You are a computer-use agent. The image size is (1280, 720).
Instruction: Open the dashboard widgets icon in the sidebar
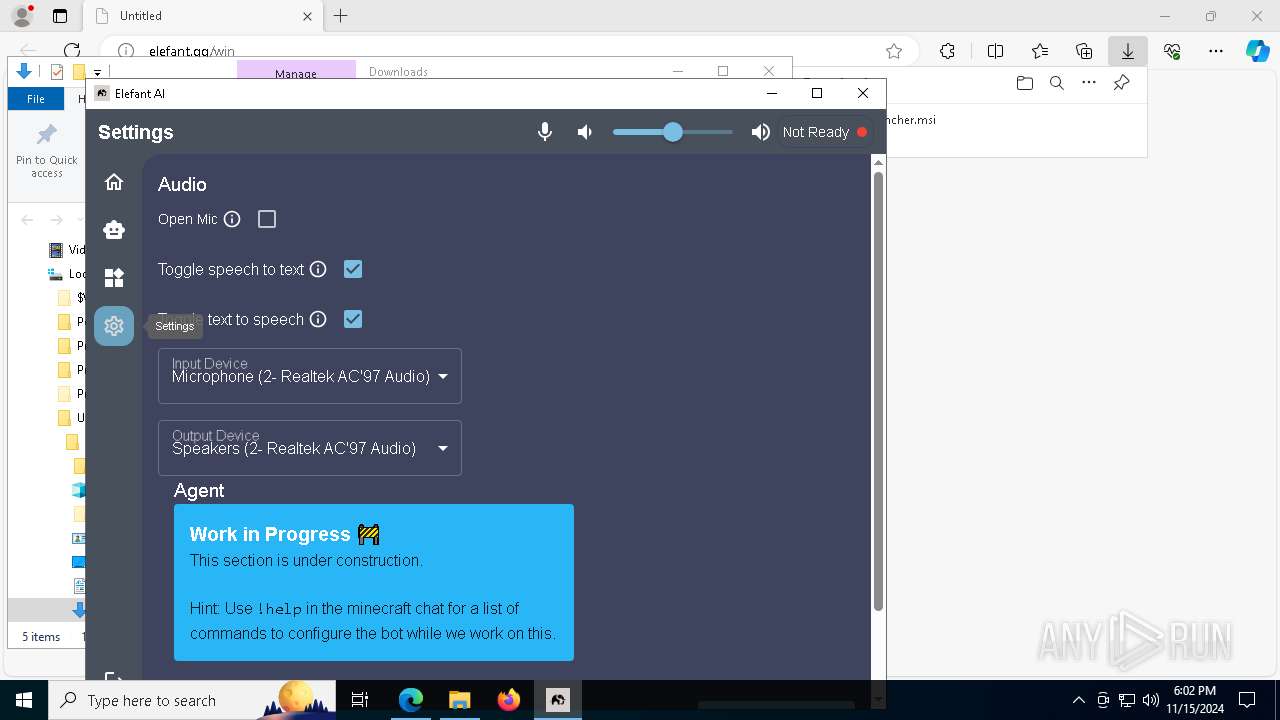(114, 278)
